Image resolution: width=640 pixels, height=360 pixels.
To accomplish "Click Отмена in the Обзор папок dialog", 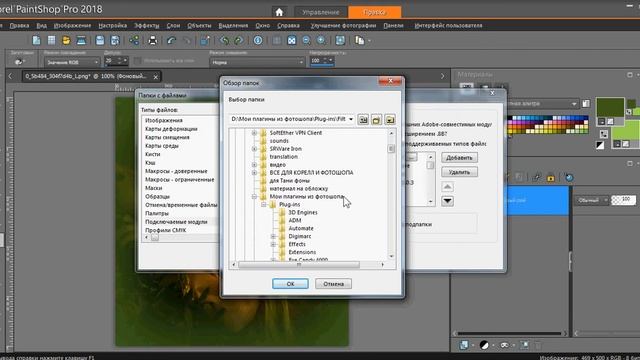I will coord(333,284).
